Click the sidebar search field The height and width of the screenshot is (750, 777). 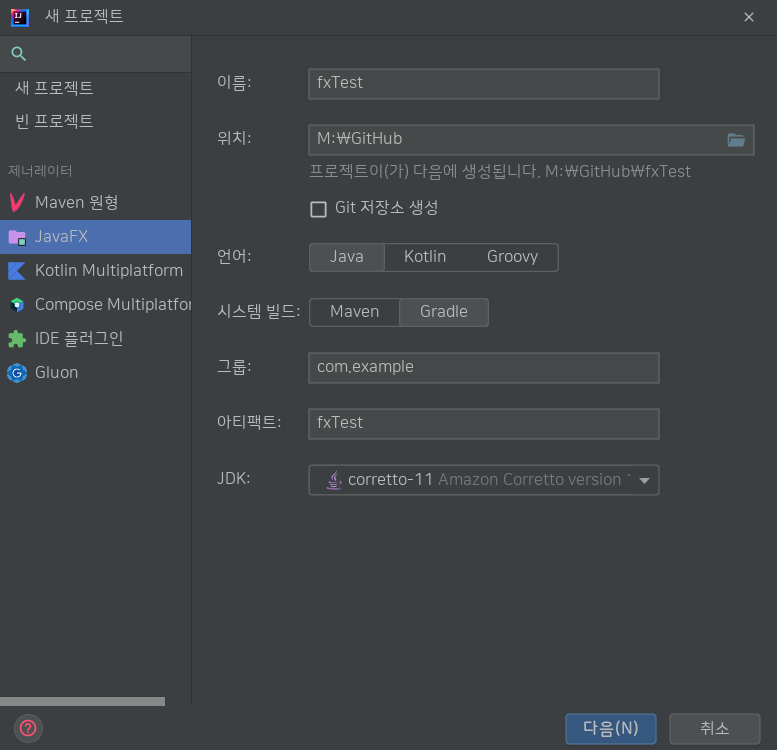pos(95,54)
